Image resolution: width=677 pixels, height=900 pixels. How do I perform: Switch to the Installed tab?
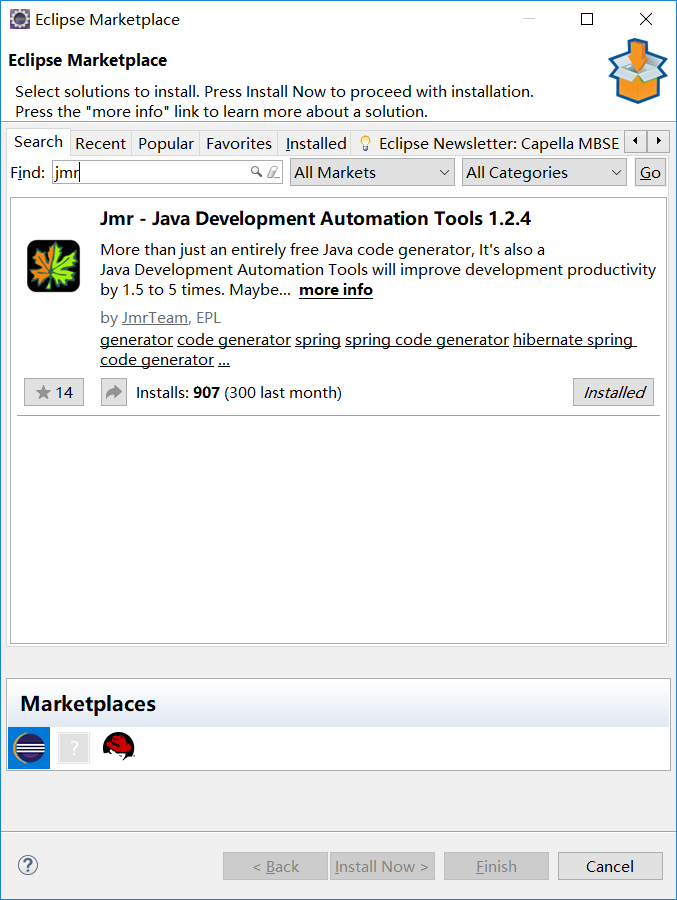(316, 143)
